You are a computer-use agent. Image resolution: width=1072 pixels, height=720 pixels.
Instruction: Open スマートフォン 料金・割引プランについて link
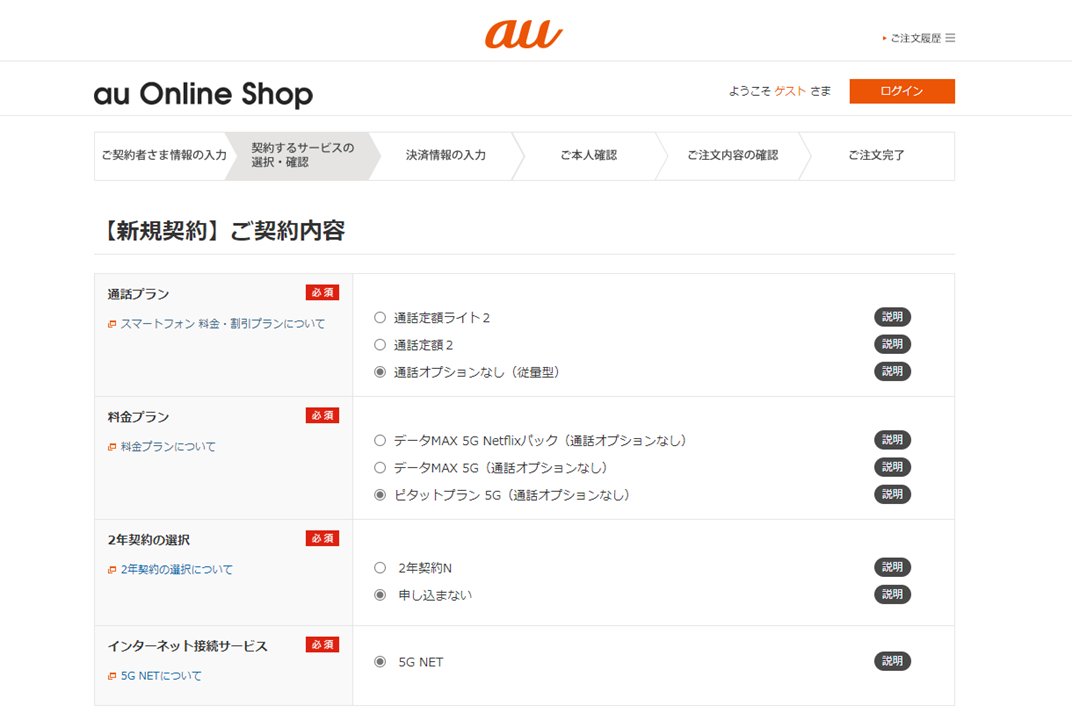pos(223,324)
